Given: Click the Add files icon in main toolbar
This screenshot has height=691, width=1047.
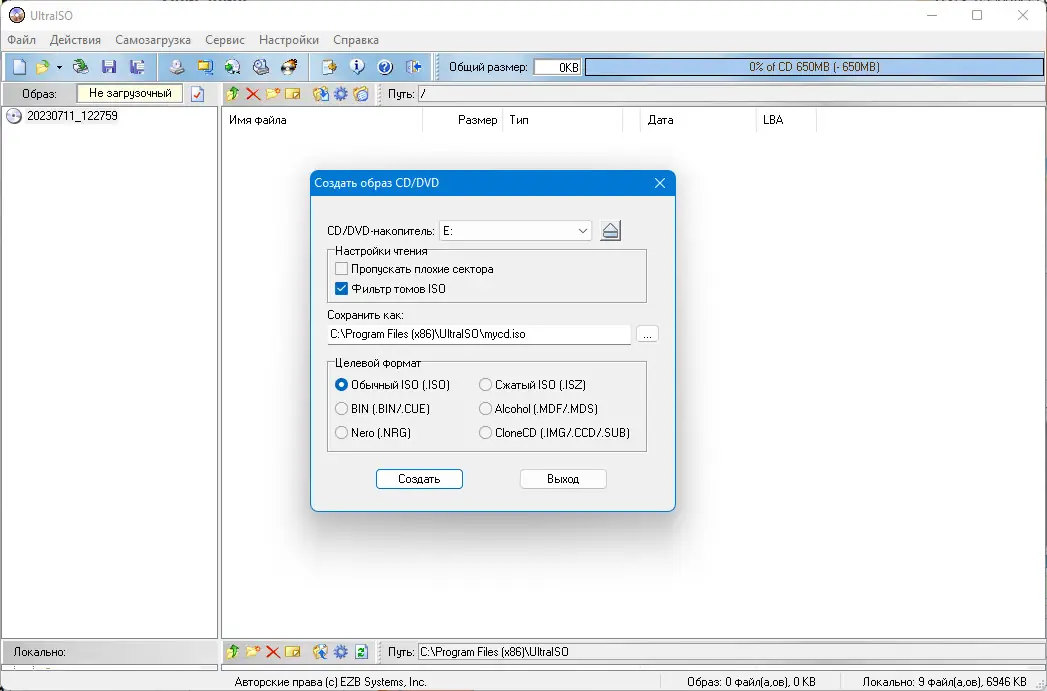Looking at the screenshot, I should coord(329,67).
